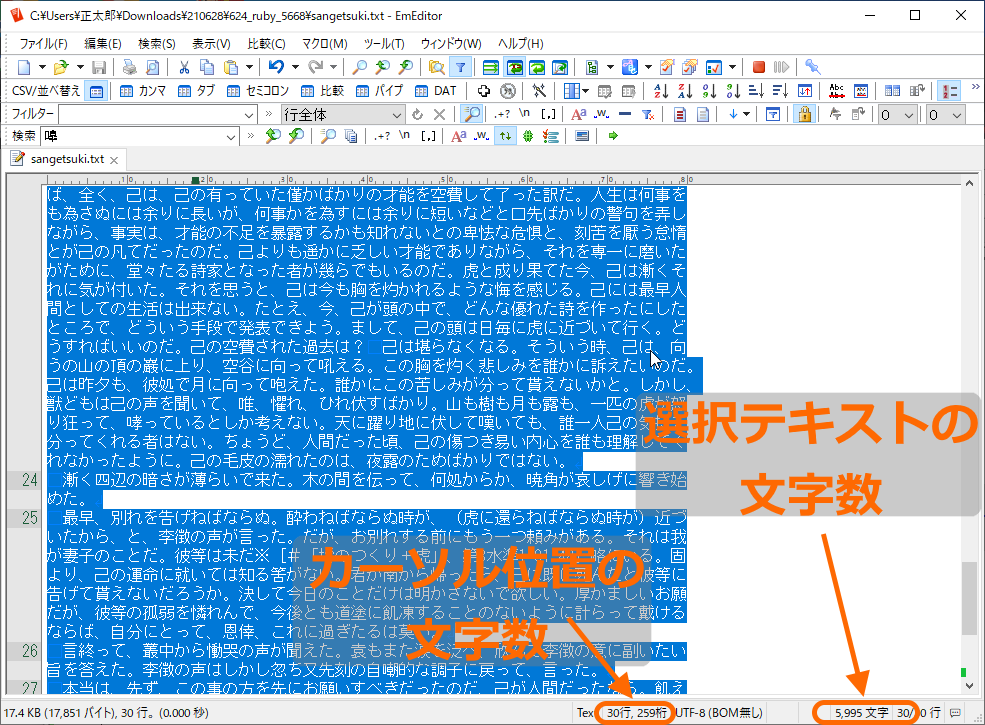Enable regular expressions in the filter bar
Viewport: 985px width, 725px height.
(501, 113)
